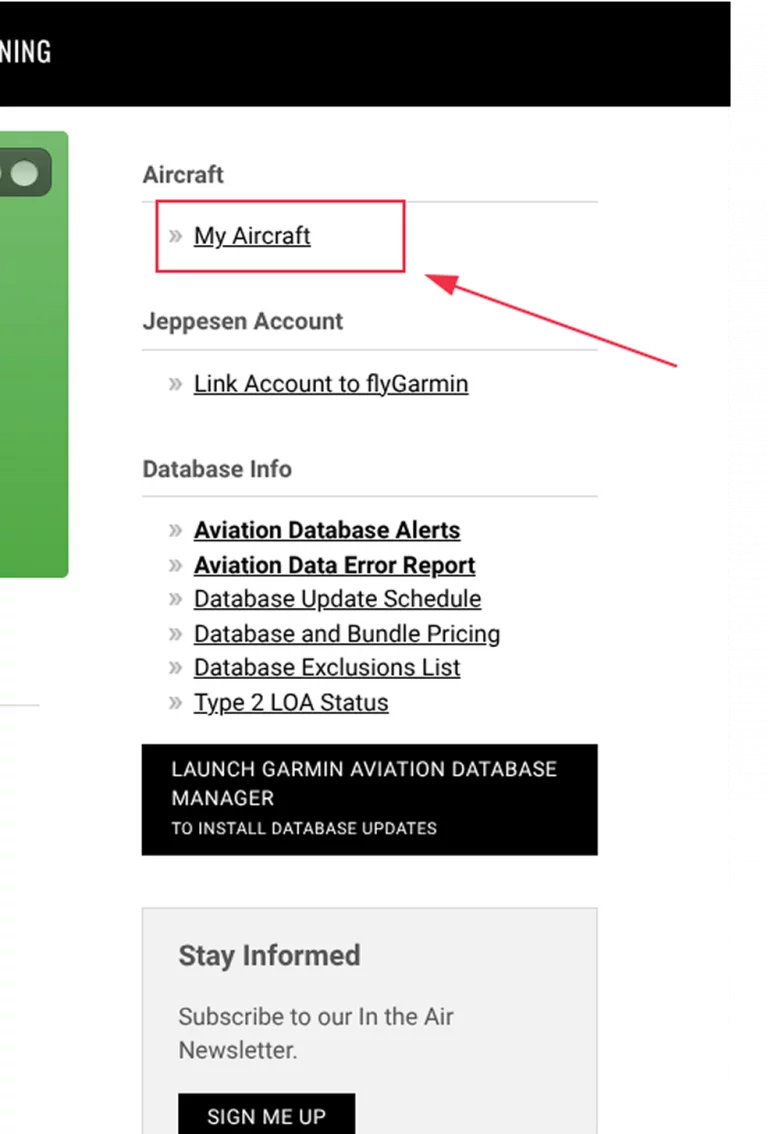The height and width of the screenshot is (1134, 768).
Task: Click the chevron beside Aviation Database Alerts
Action: click(175, 531)
